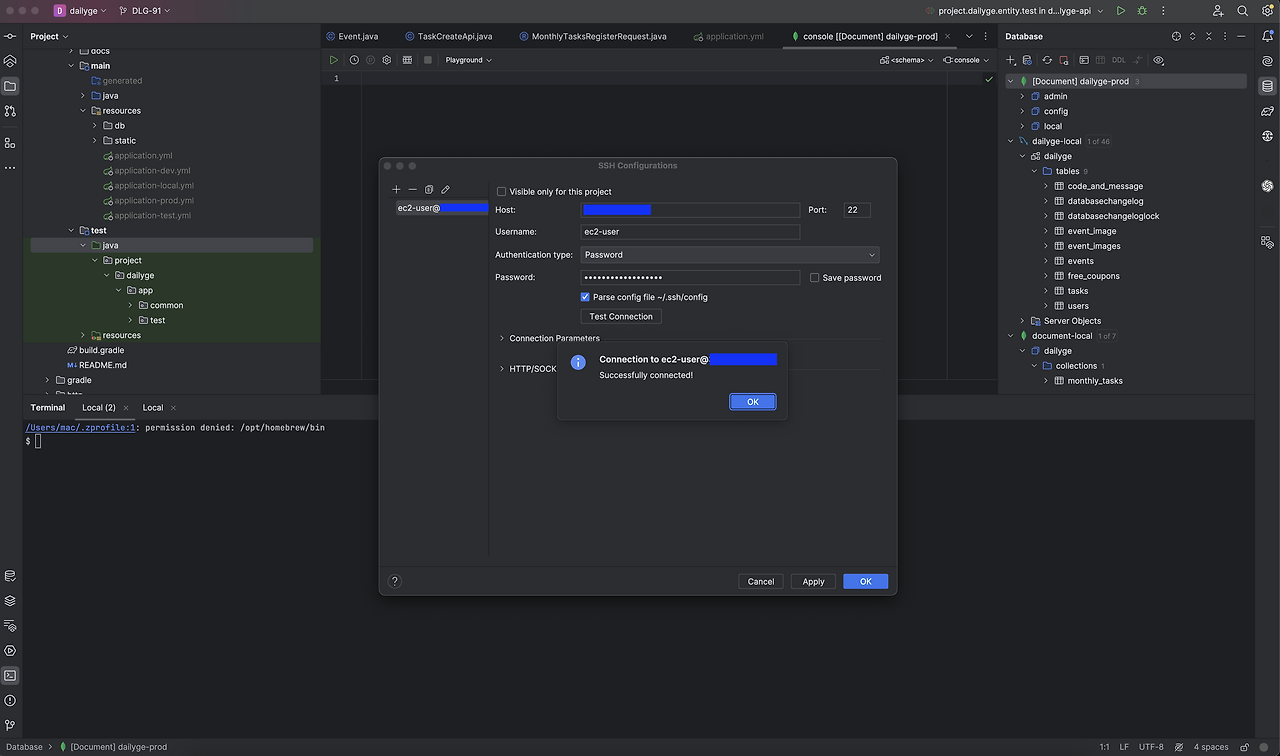Click the remove SSH configuration minus icon
This screenshot has width=1280, height=756.
coord(412,189)
